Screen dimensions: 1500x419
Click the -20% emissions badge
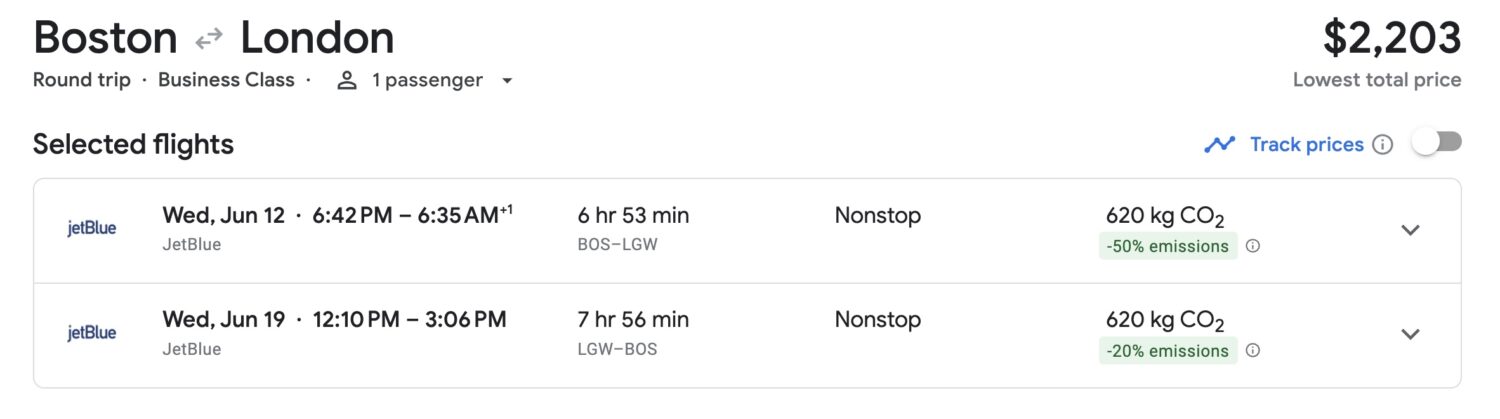[x=1167, y=351]
